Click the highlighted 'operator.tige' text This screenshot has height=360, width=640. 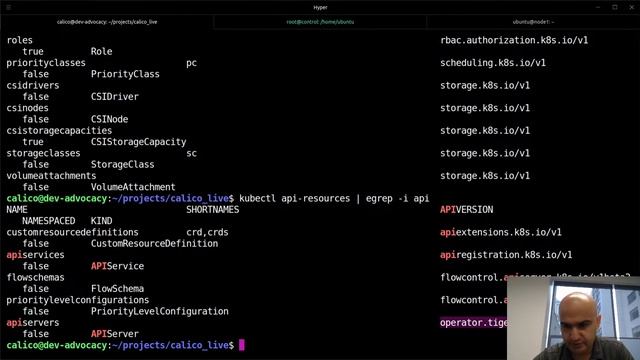[473, 322]
